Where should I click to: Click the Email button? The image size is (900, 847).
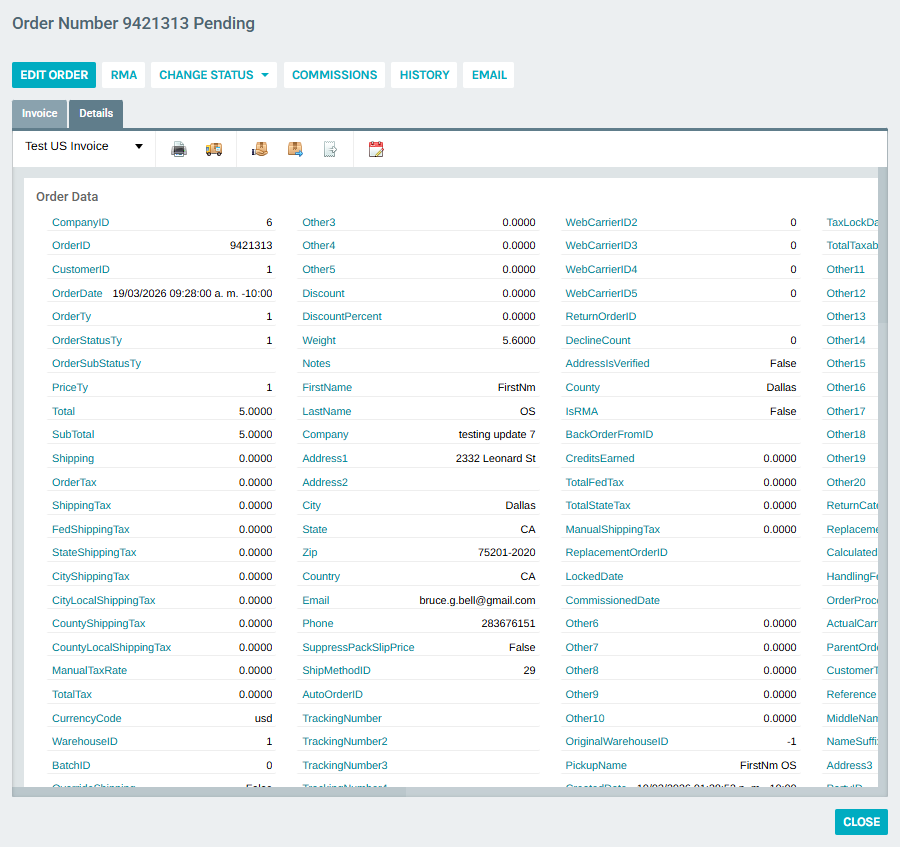tap(489, 75)
